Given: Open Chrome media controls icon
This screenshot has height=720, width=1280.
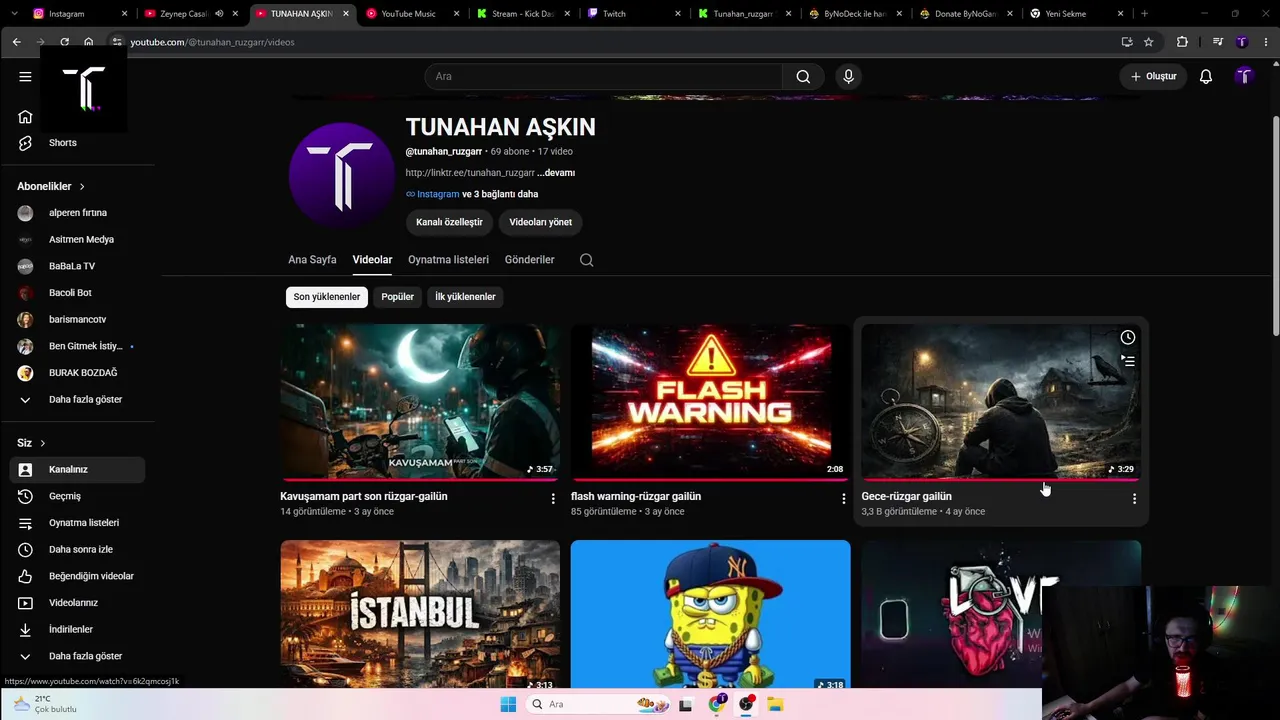Looking at the screenshot, I should click(1217, 42).
